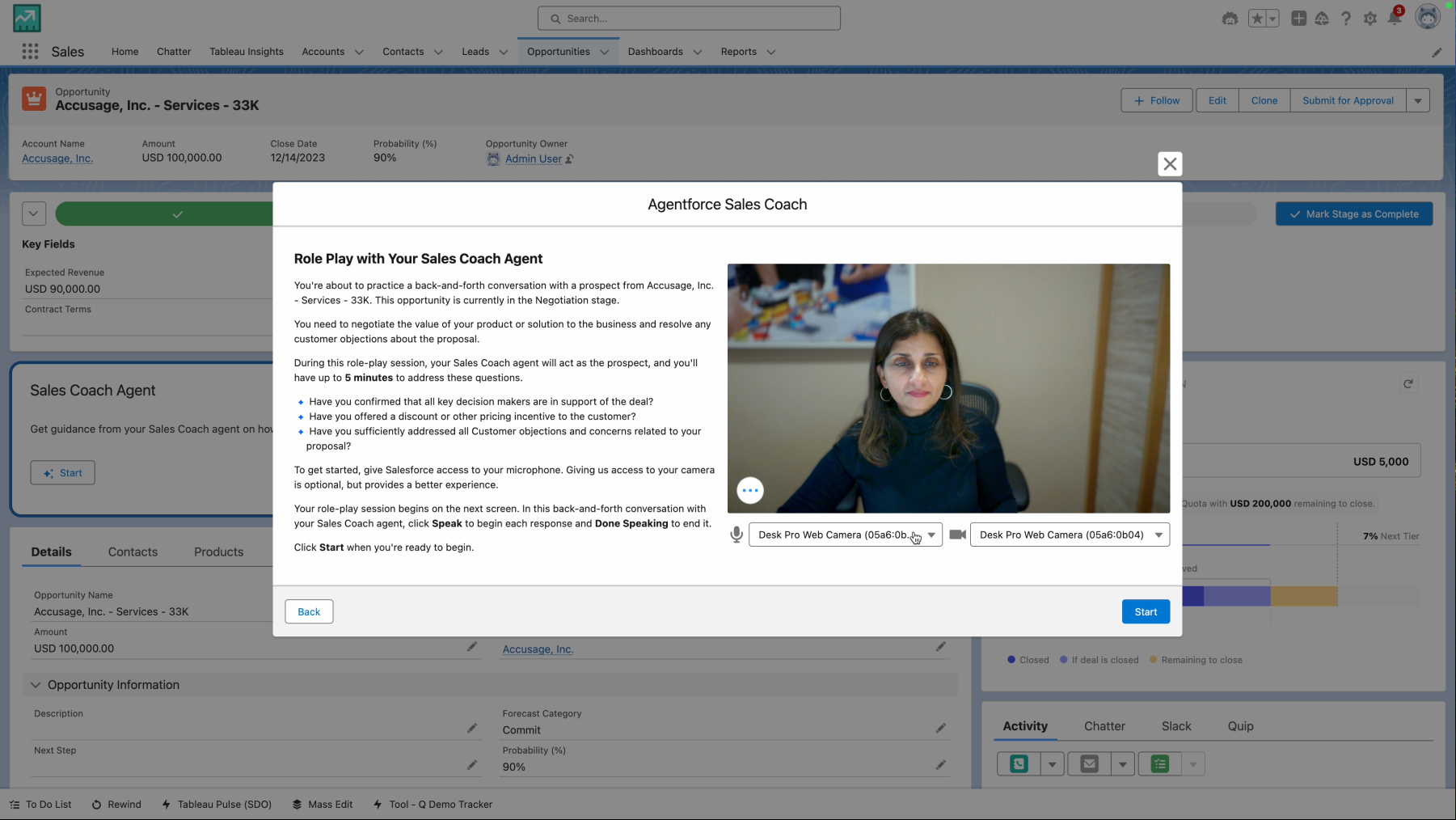Viewport: 1456px width, 820px height.
Task: Collapse the Opportunity Information section
Action: point(36,685)
